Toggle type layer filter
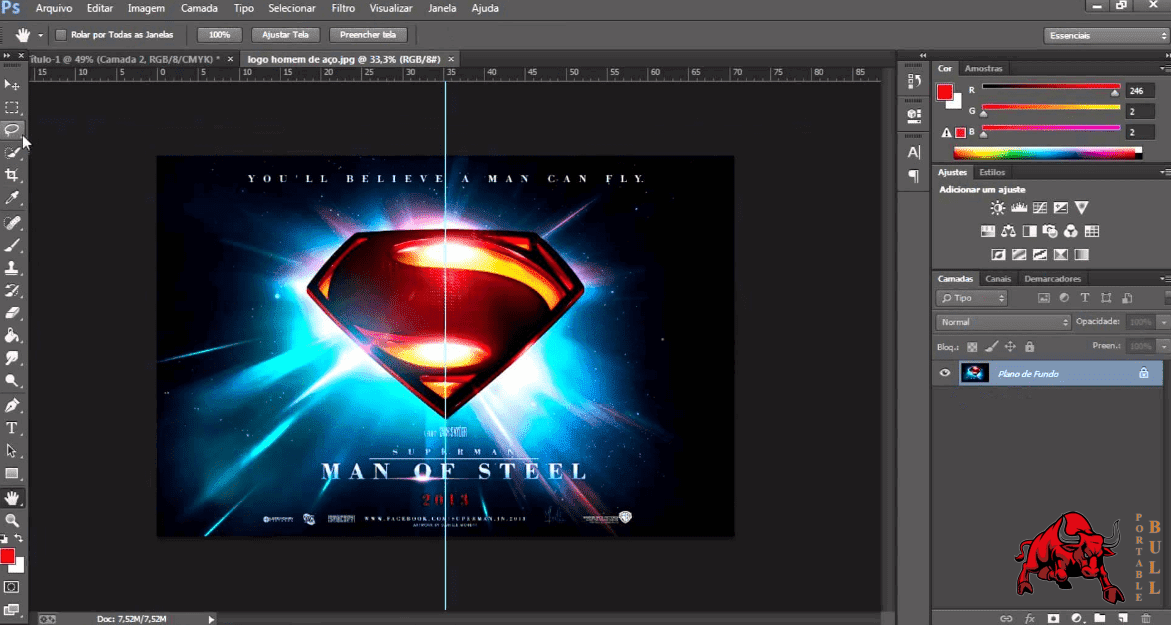The width and height of the screenshot is (1171, 625). [x=1084, y=298]
